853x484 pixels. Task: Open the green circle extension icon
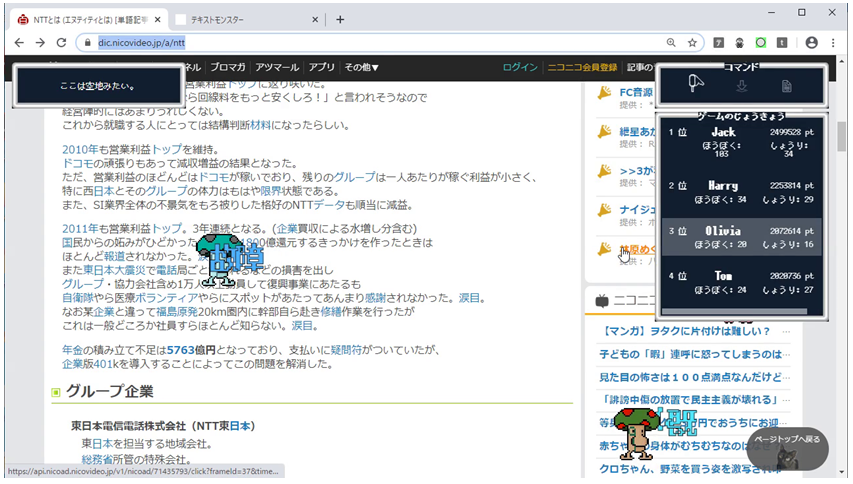(761, 42)
